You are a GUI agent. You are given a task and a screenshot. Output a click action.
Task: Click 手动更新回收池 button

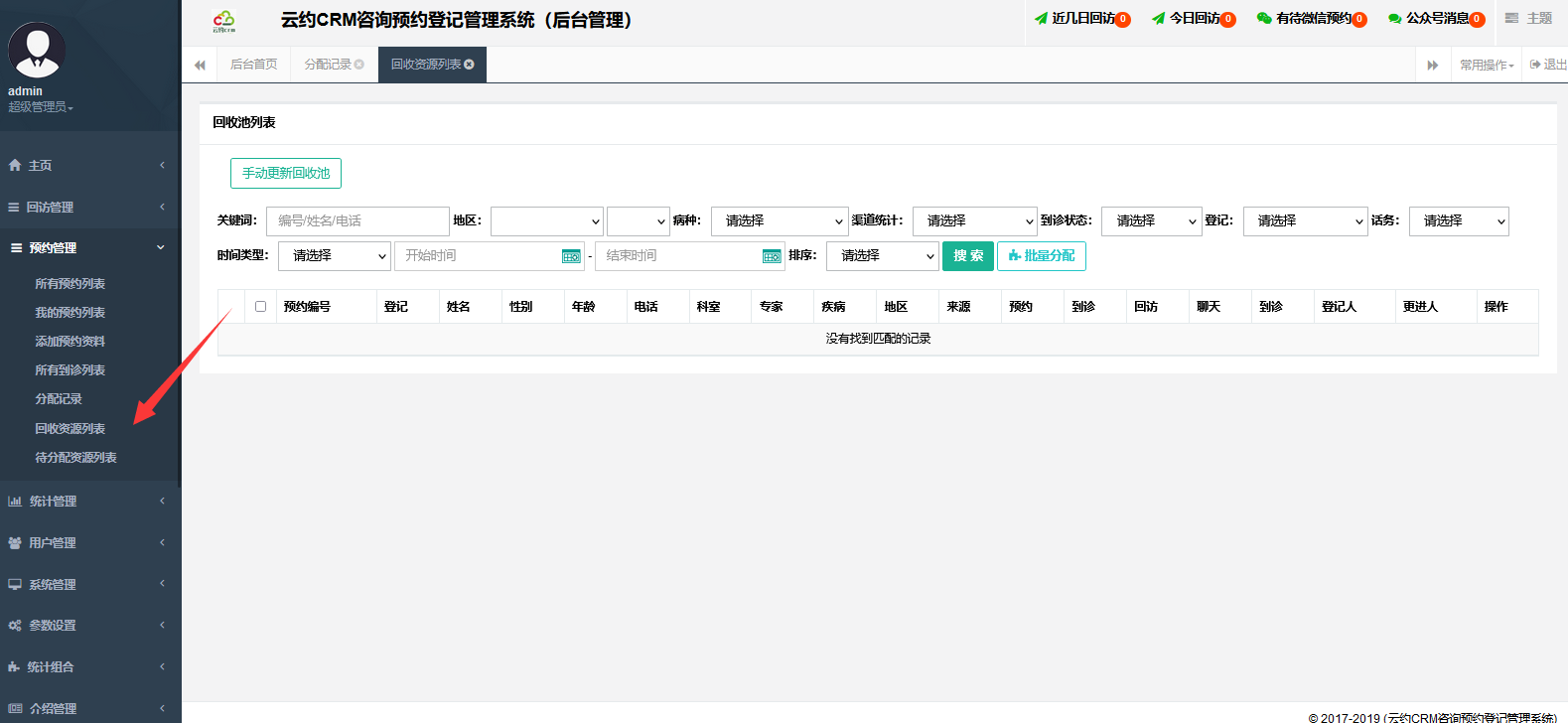click(286, 174)
